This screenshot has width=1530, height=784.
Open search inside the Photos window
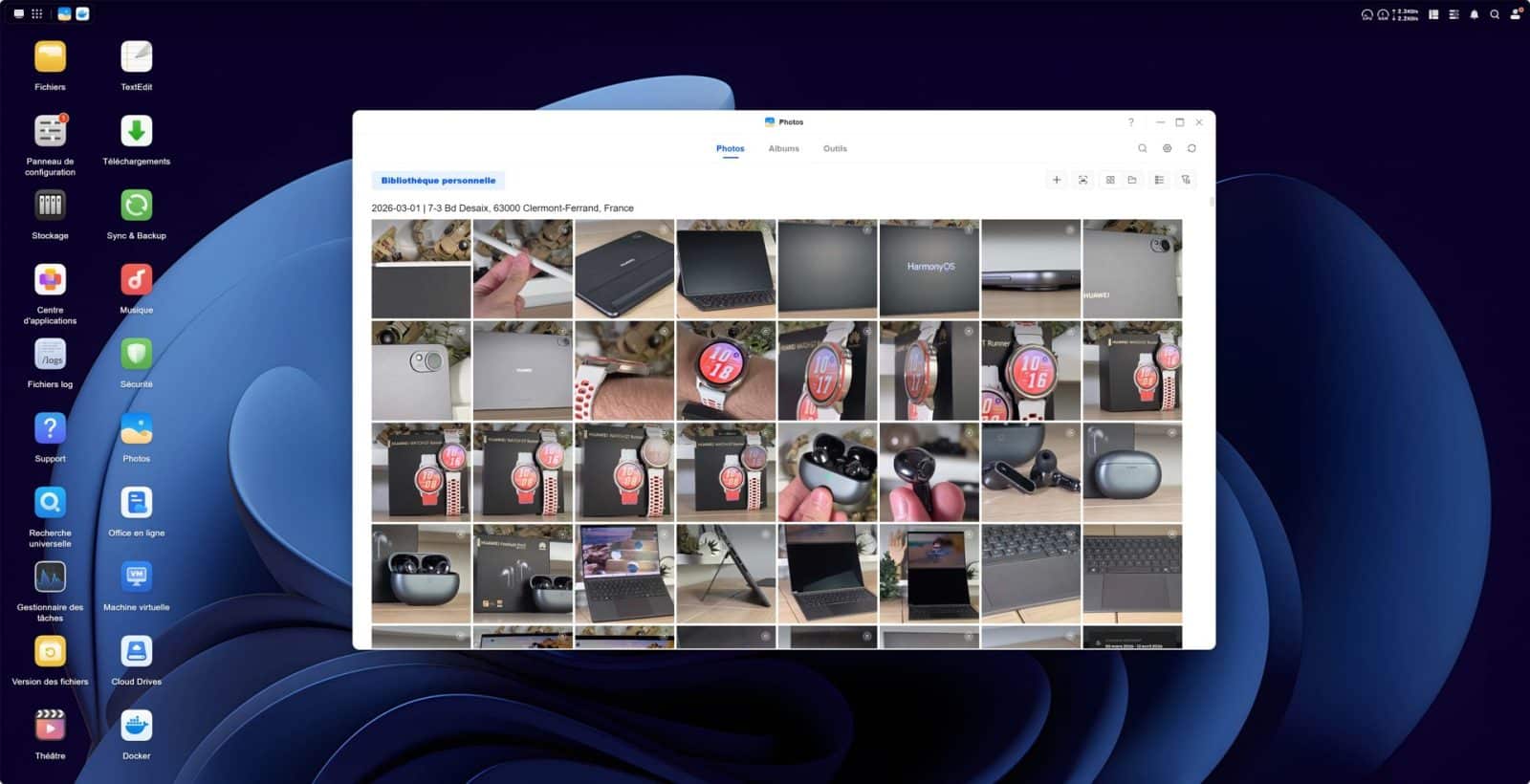[1142, 148]
